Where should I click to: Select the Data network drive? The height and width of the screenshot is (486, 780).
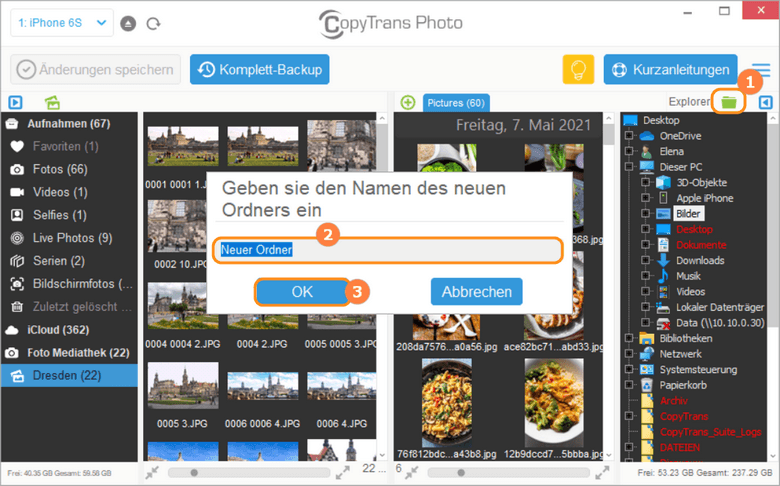[x=720, y=322]
